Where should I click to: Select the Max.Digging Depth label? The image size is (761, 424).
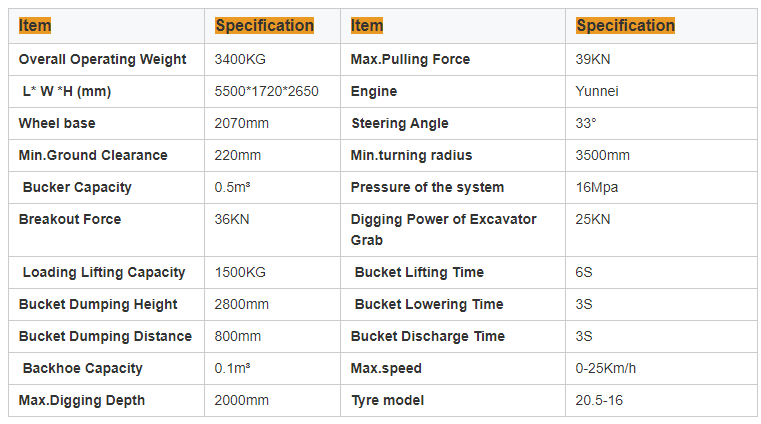[x=82, y=400]
